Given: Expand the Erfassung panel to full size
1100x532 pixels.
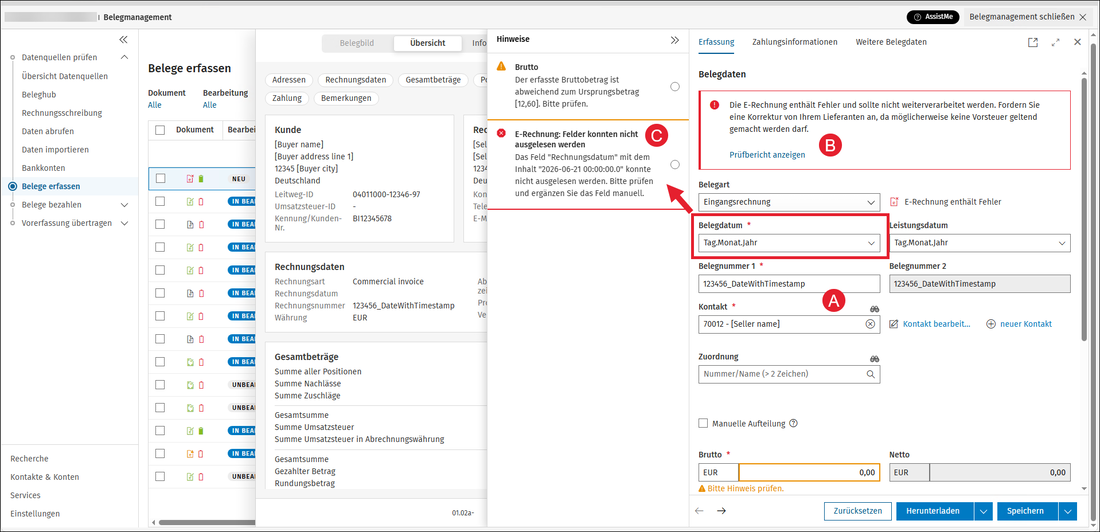Looking at the screenshot, I should pyautogui.click(x=1055, y=42).
